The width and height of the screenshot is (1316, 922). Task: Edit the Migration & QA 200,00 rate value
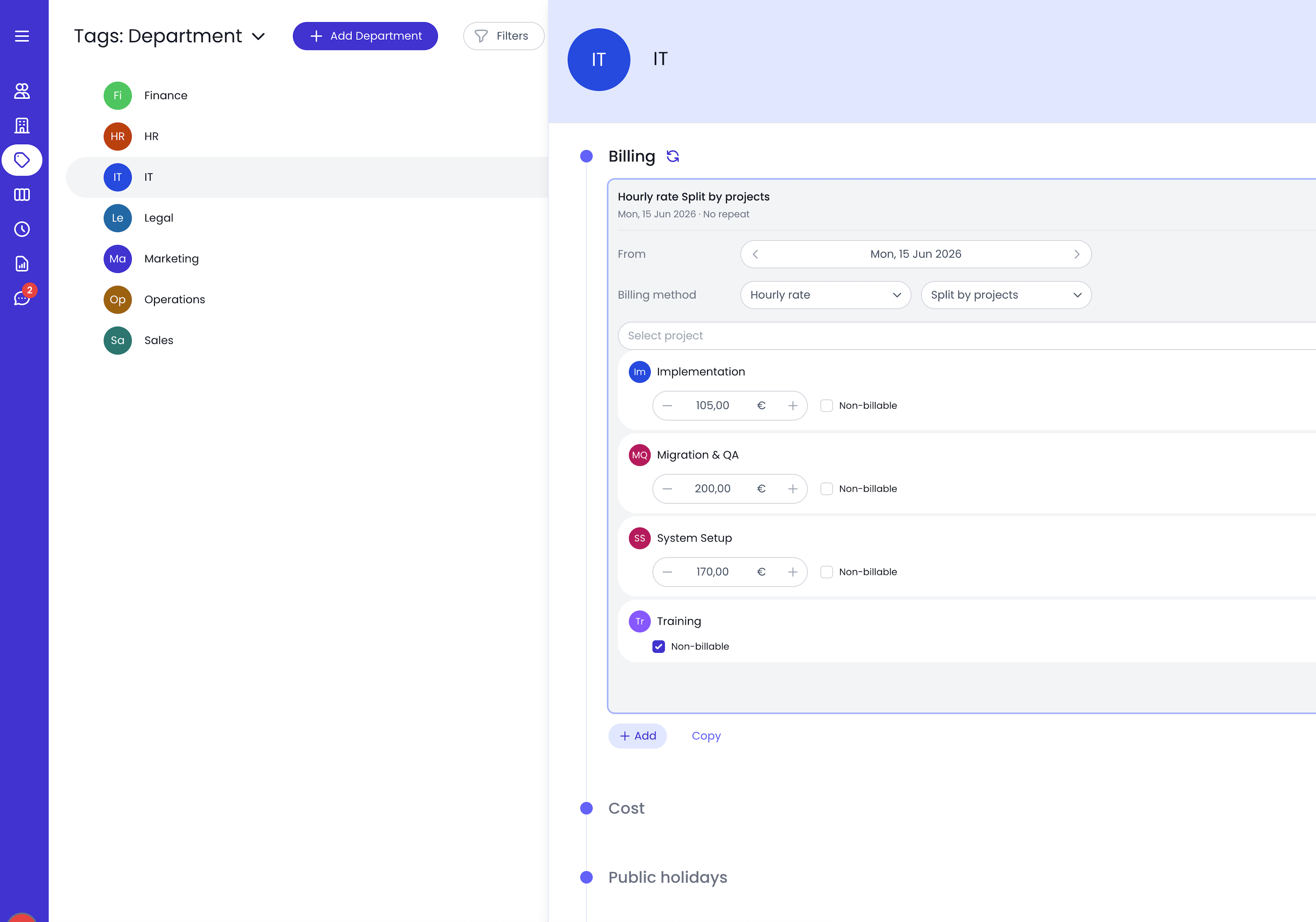tap(712, 489)
